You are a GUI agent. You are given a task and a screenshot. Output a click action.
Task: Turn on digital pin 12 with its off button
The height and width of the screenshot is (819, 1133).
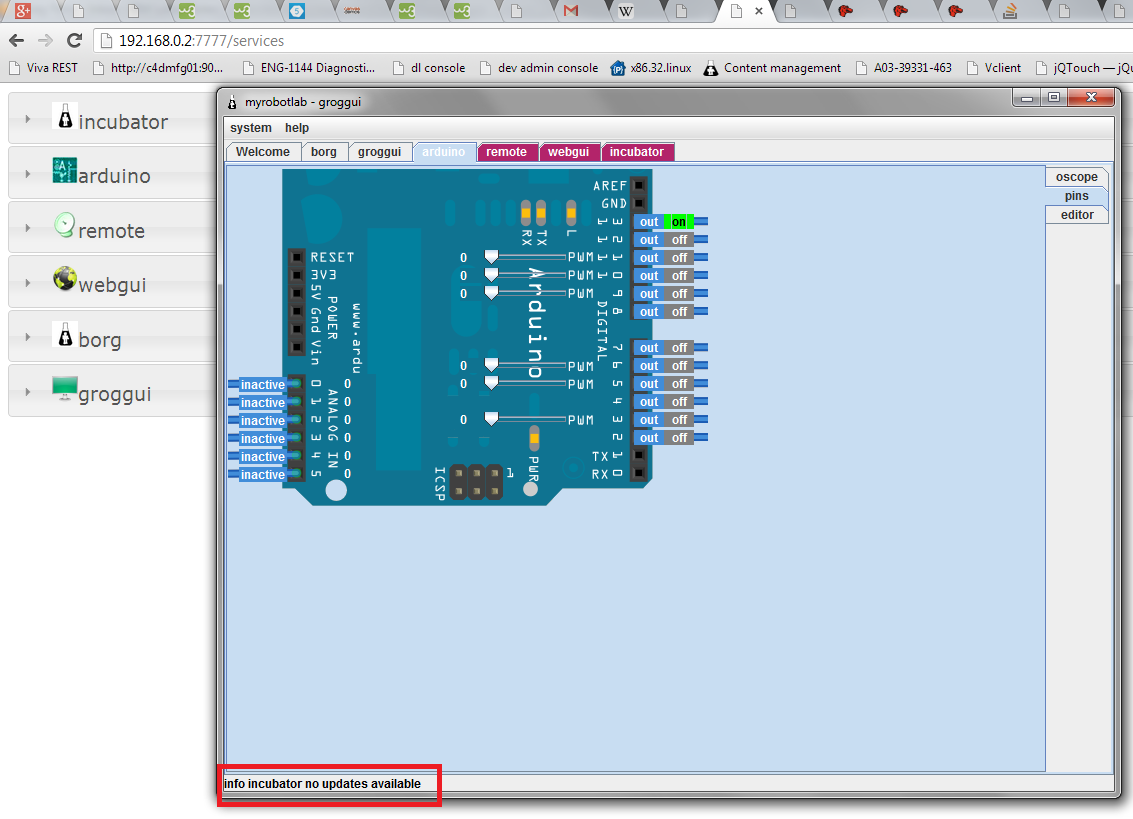pos(679,240)
